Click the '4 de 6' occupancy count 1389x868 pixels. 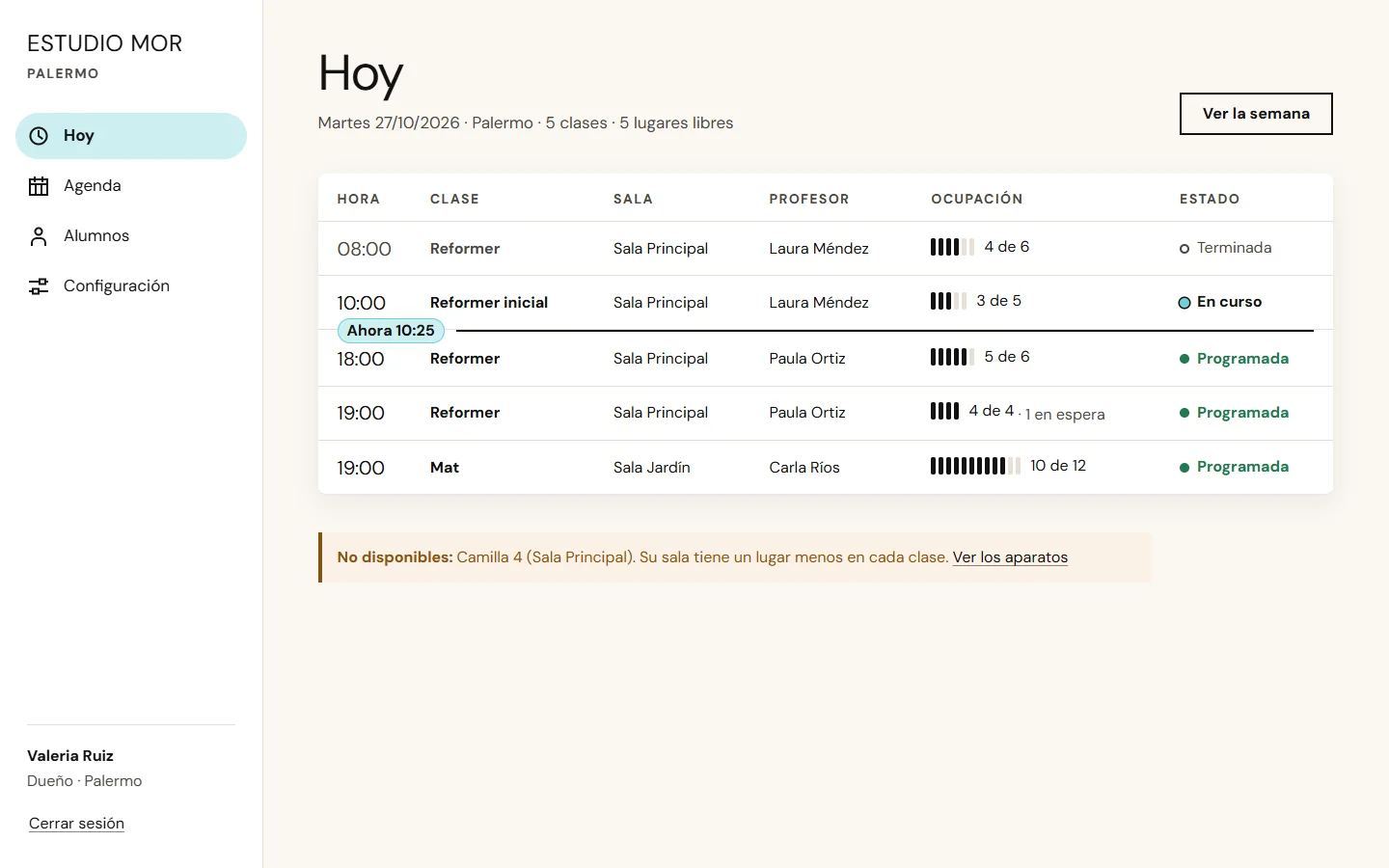click(x=1007, y=247)
